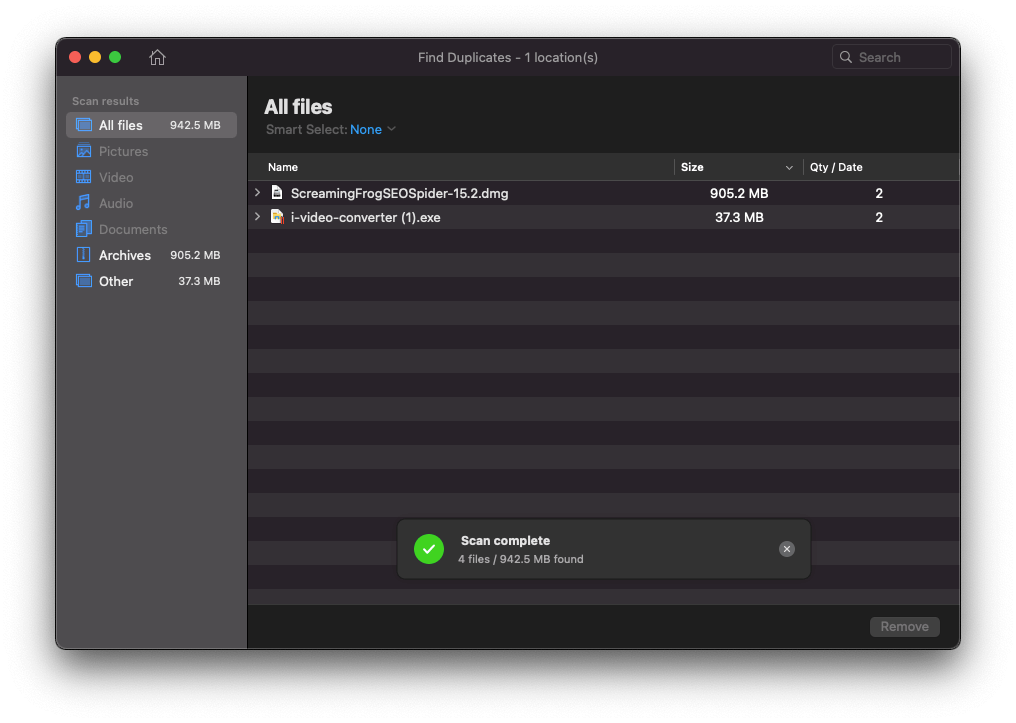The image size is (1016, 723).
Task: Select Archives in Scan results
Action: click(151, 255)
